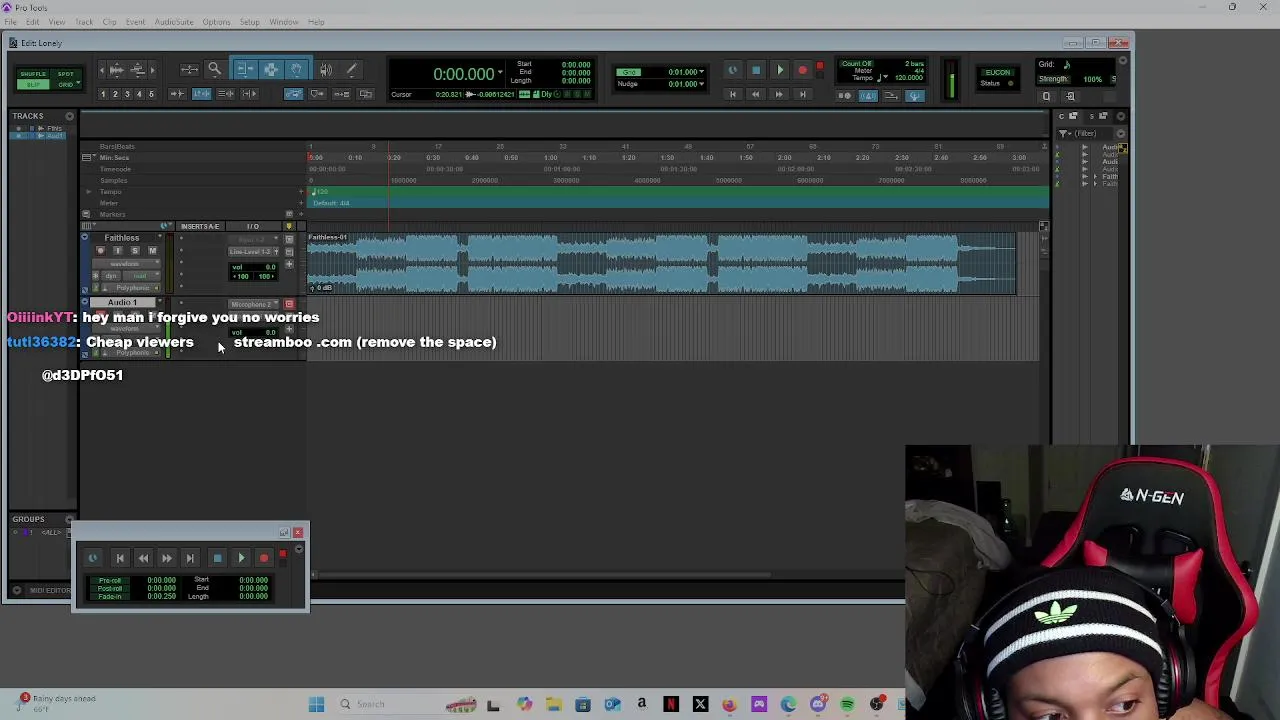This screenshot has width=1280, height=720.
Task: Open the ruler view selector icon
Action: click(x=88, y=157)
